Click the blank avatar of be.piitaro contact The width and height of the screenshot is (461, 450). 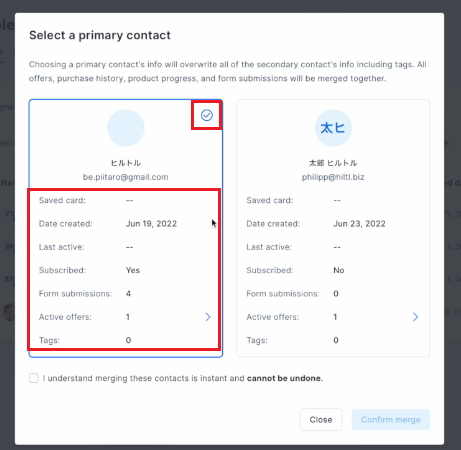[126, 128]
